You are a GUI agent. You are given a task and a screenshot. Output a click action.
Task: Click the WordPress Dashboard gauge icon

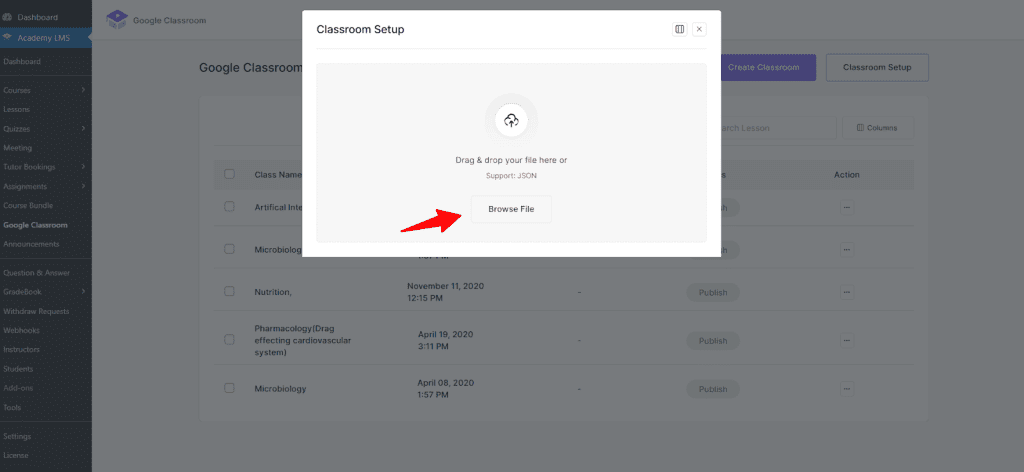[8, 17]
